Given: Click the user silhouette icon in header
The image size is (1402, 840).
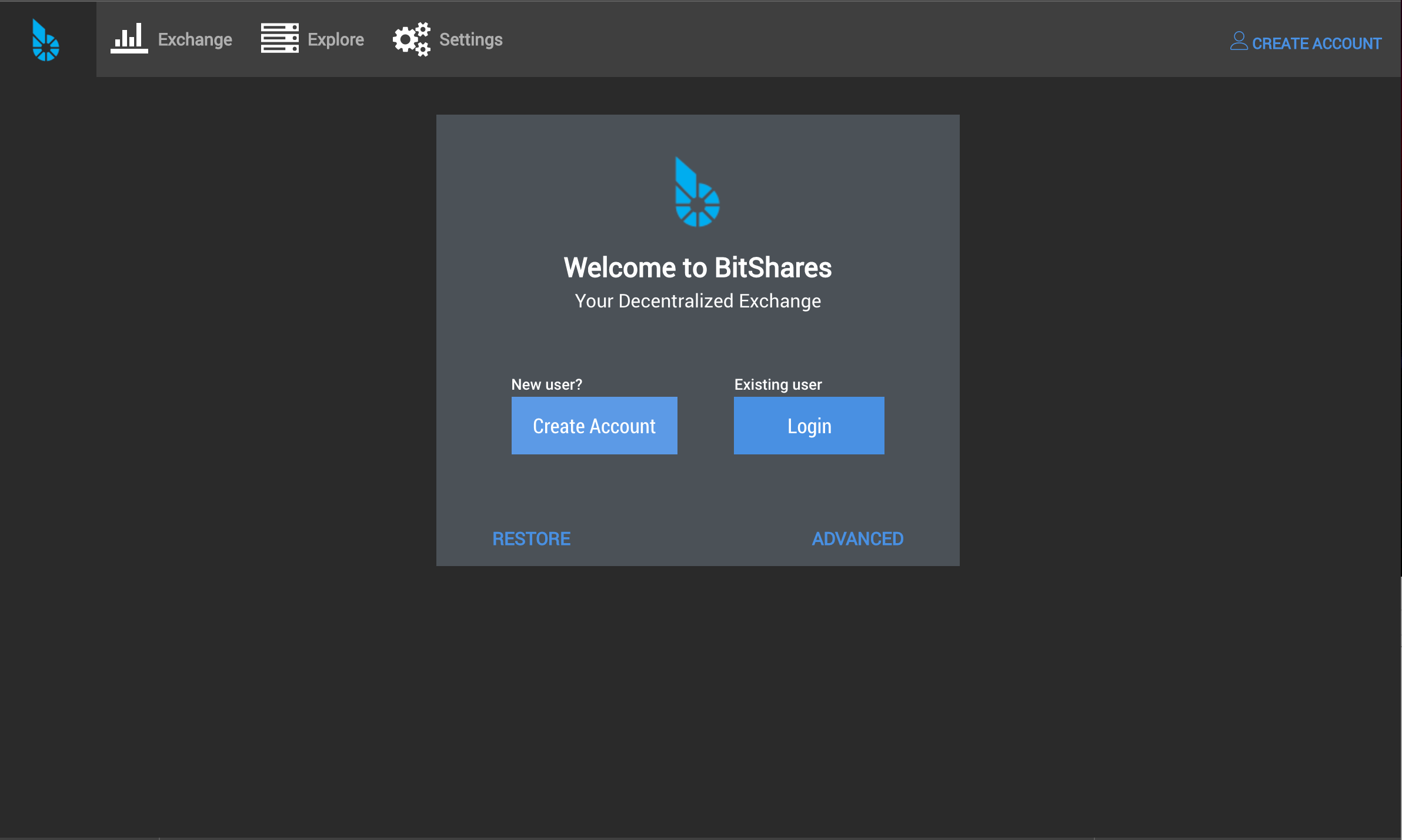Looking at the screenshot, I should [1239, 41].
